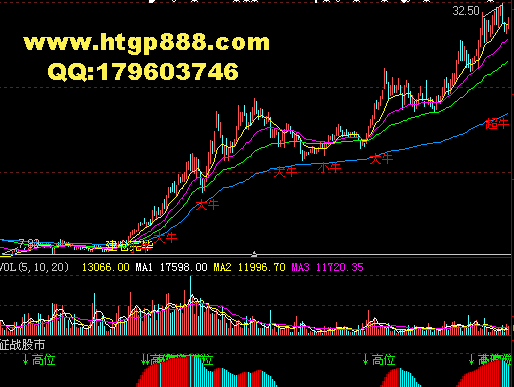
Task: Click the highest candlestick beside 32.50
Action: [502, 15]
